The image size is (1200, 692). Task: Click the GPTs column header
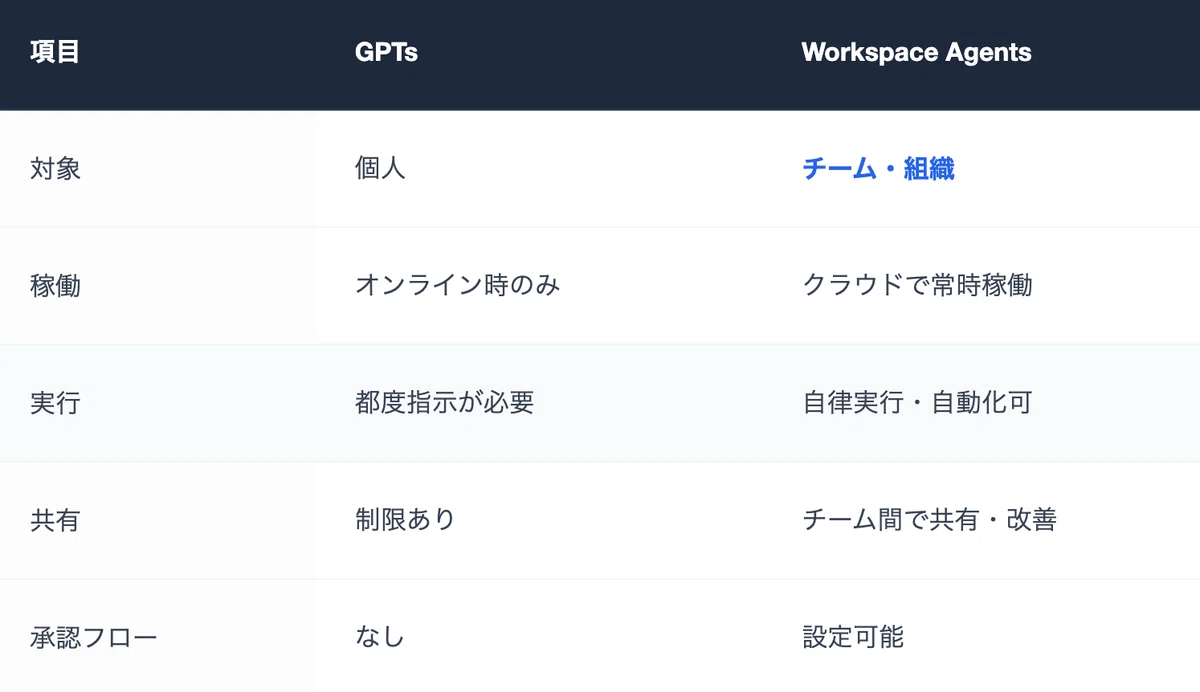point(386,52)
